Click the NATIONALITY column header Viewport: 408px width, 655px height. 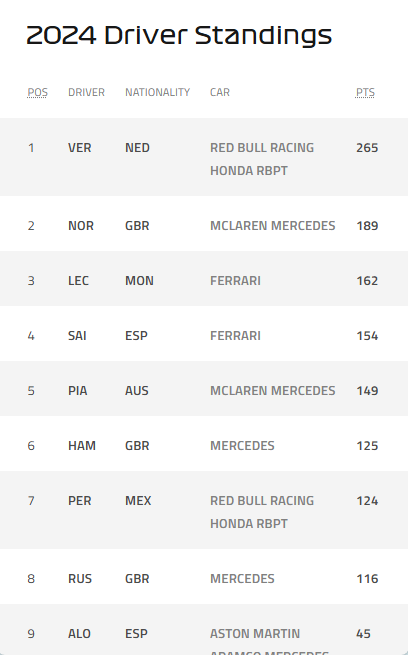tap(157, 92)
